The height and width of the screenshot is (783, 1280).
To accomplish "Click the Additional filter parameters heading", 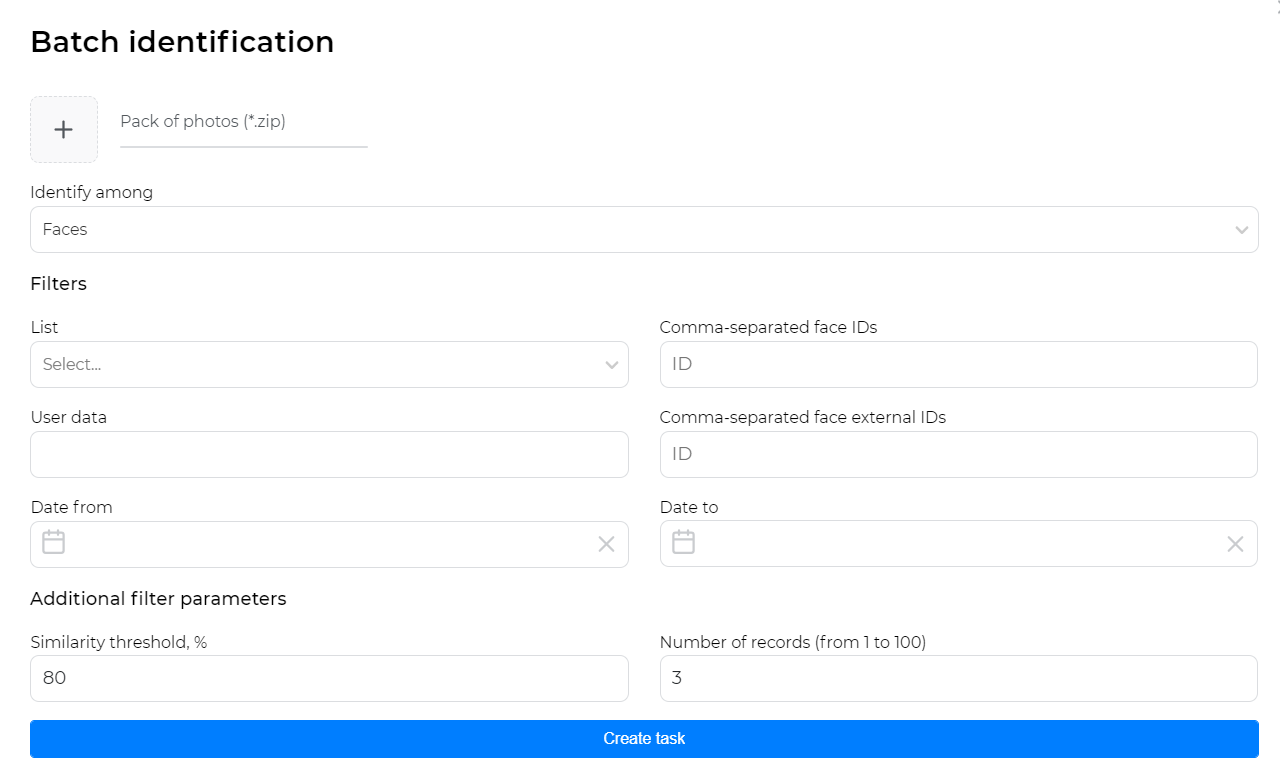I will (158, 599).
